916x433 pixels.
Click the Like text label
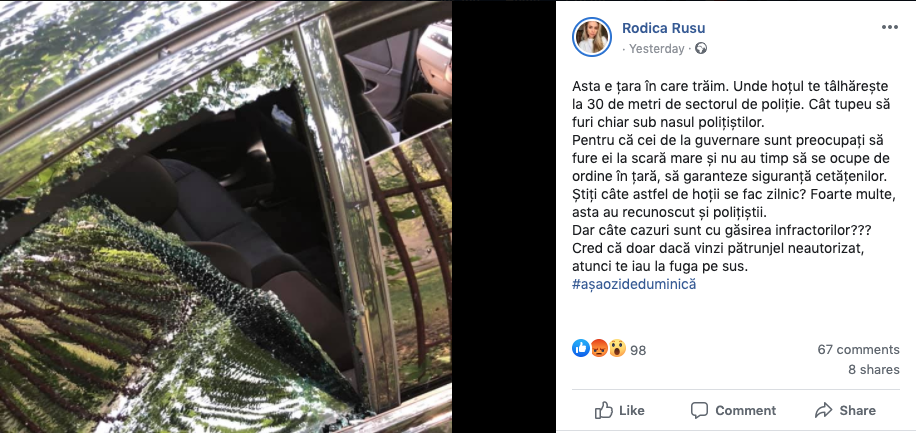click(x=632, y=411)
